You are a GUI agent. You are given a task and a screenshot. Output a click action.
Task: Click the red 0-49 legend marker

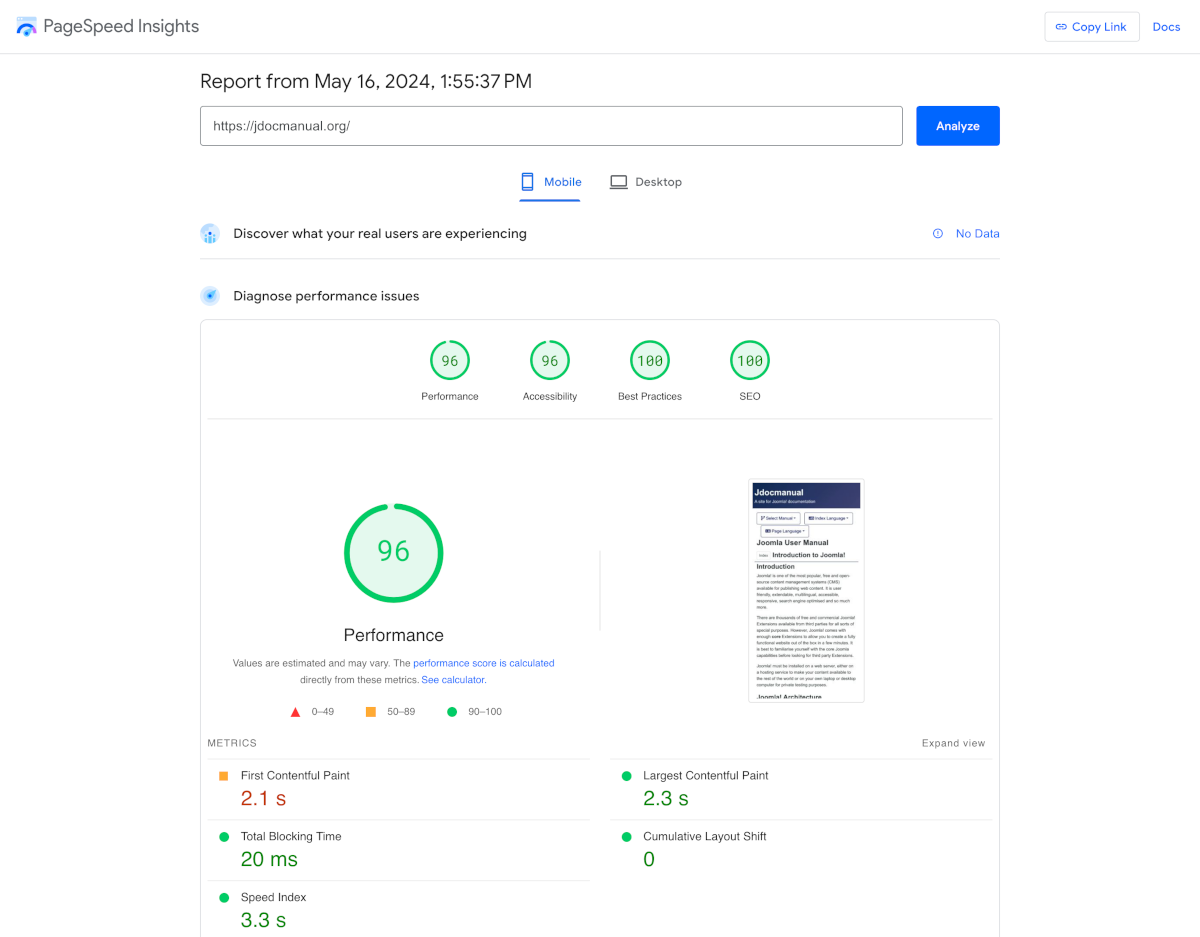(295, 711)
